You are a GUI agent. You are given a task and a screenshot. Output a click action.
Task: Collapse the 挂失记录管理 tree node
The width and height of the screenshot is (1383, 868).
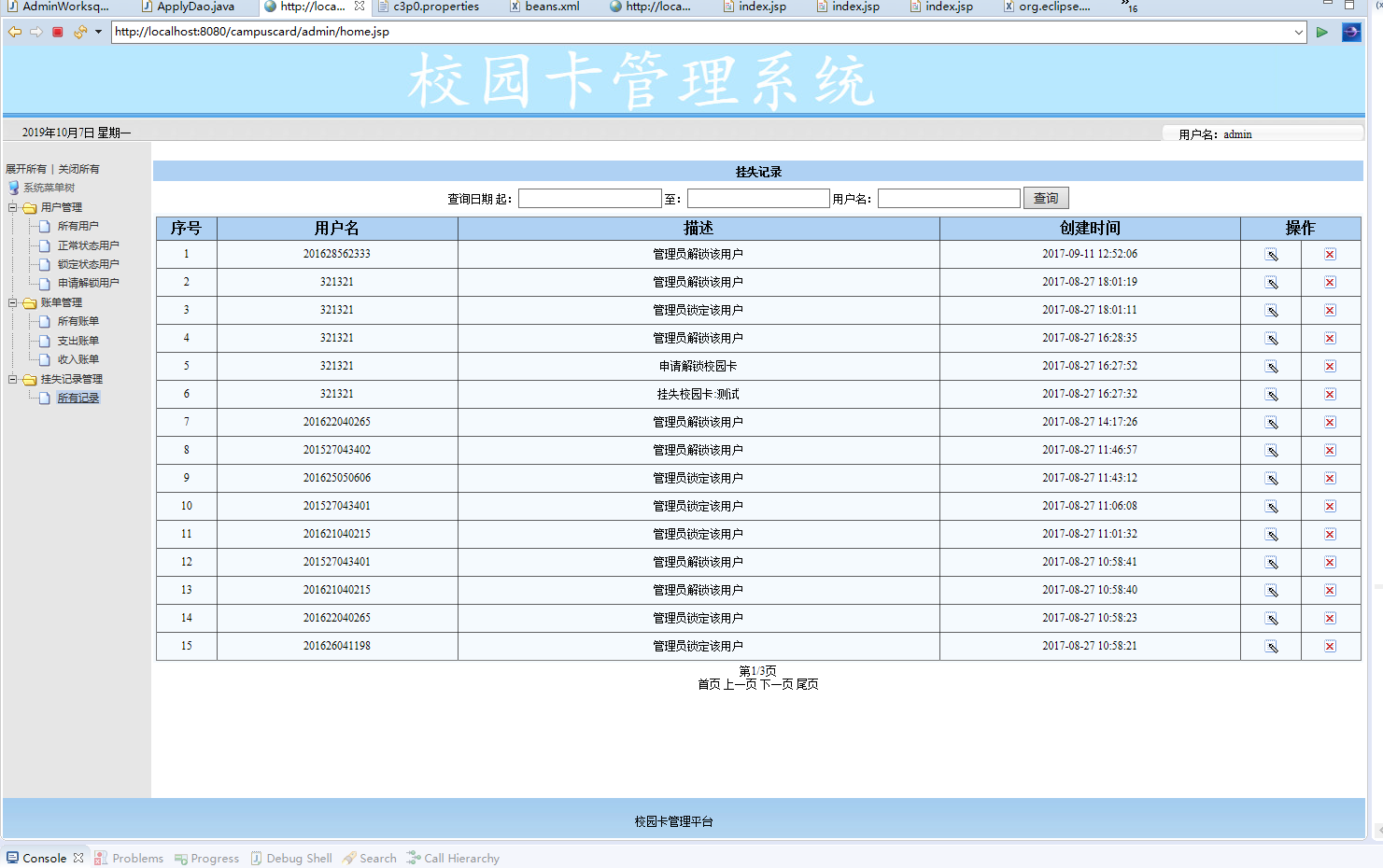[x=11, y=379]
